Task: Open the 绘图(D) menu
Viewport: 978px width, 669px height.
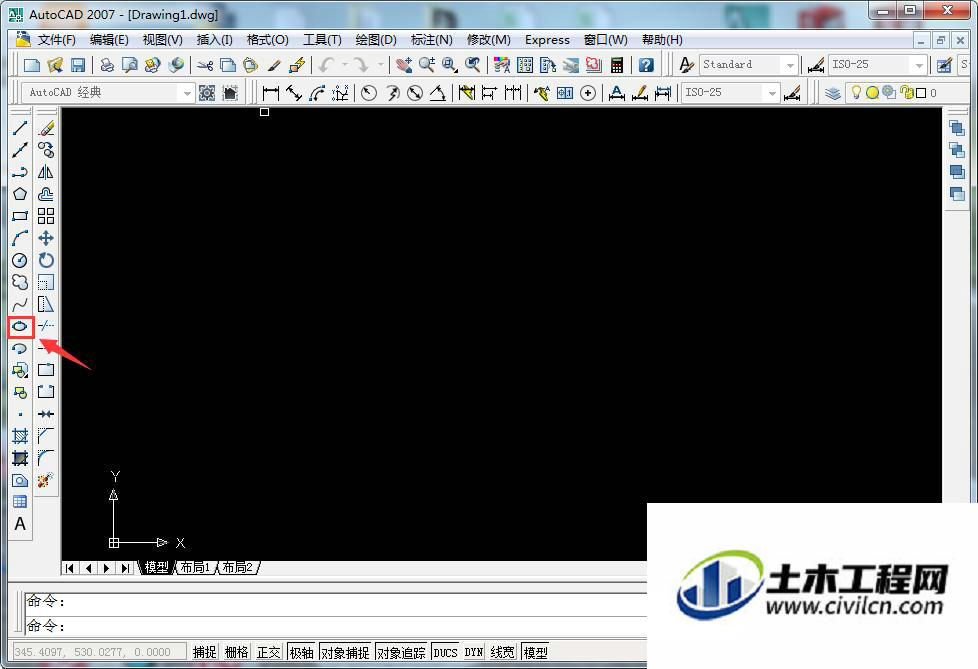Action: [376, 40]
